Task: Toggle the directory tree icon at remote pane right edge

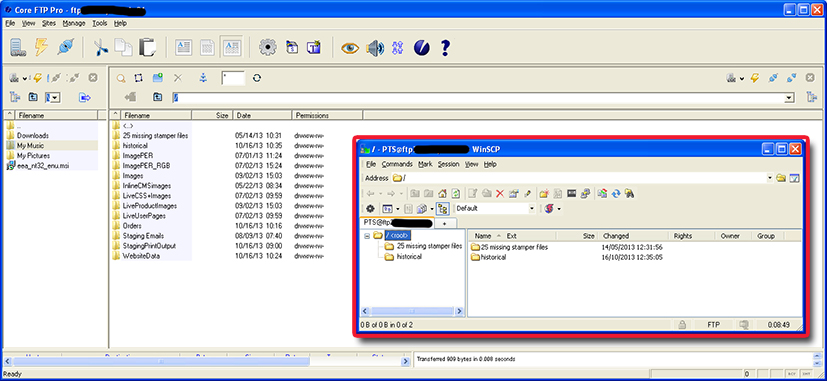Action: (x=812, y=97)
